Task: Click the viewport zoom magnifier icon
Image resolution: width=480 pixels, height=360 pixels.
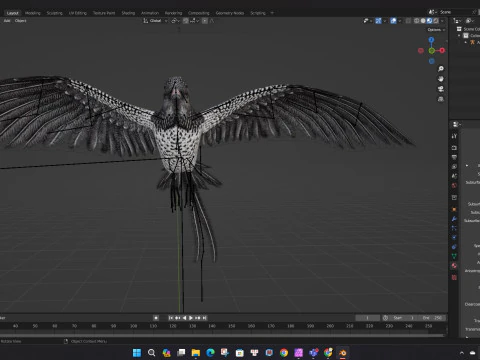Action: [x=441, y=69]
